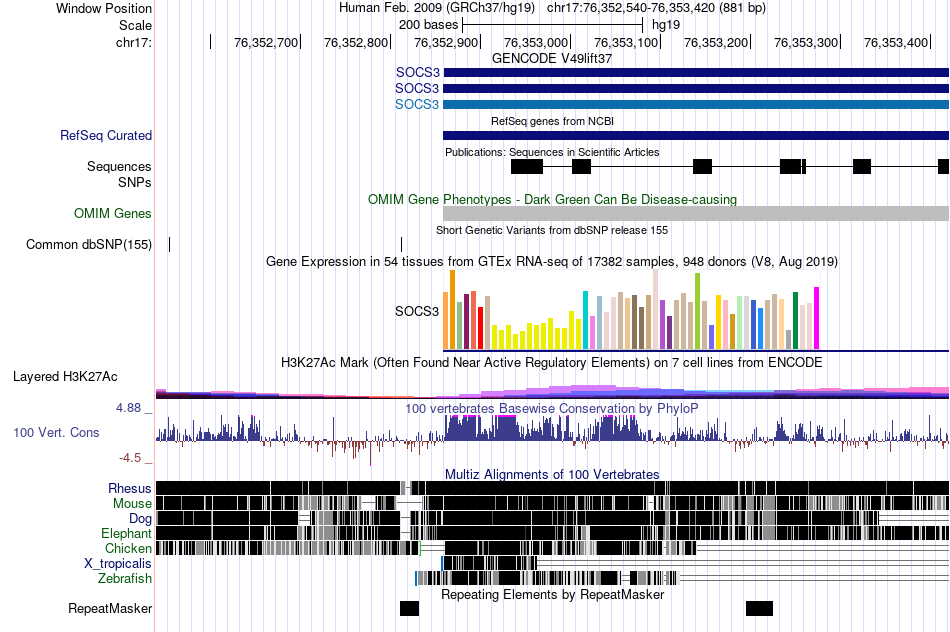This screenshot has height=632, width=950.
Task: Select the Dog alignment row label
Action: pyautogui.click(x=140, y=519)
